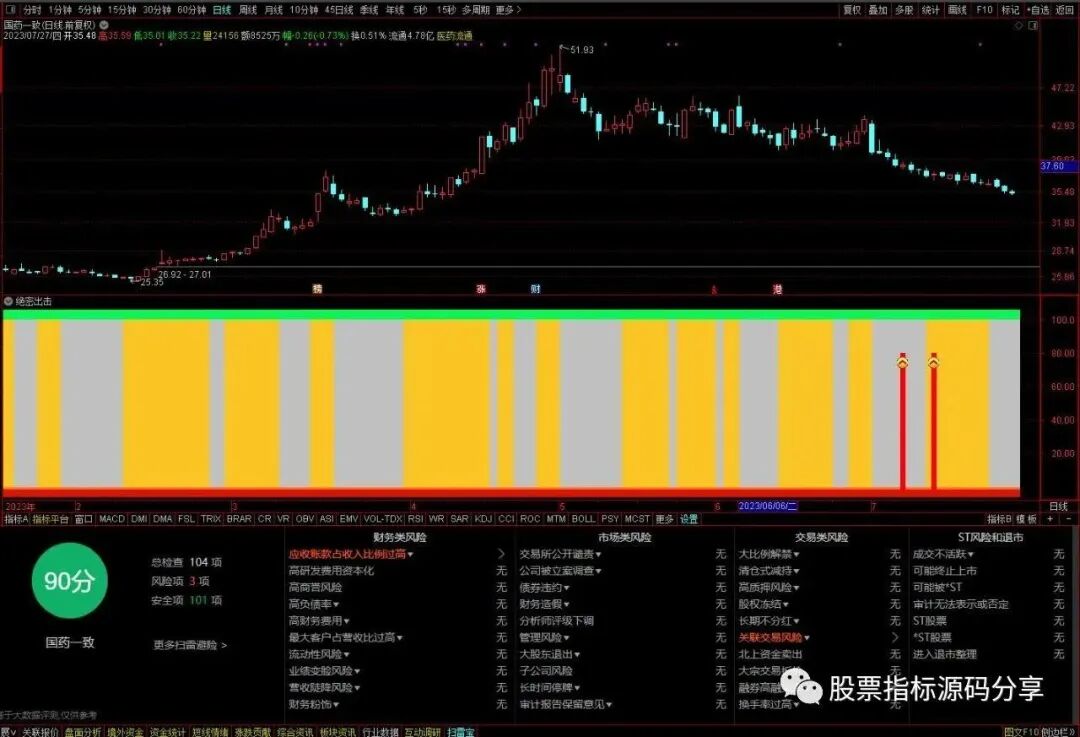Click 统计 statistics button

click(931, 10)
